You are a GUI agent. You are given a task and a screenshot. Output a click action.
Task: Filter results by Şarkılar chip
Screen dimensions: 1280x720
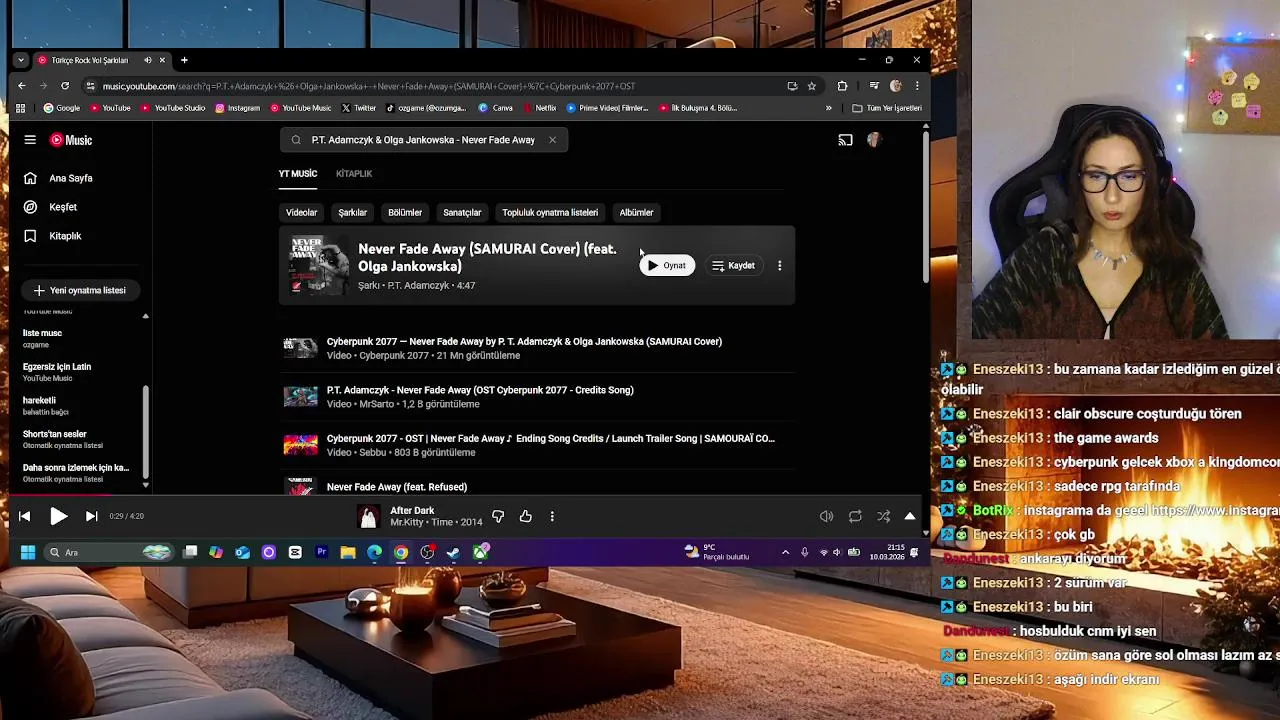coord(352,212)
